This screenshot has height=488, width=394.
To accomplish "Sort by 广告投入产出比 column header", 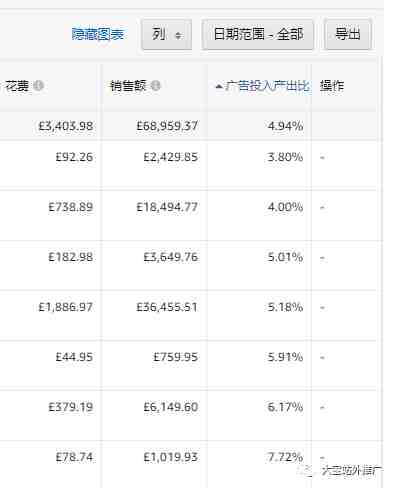I will (267, 86).
